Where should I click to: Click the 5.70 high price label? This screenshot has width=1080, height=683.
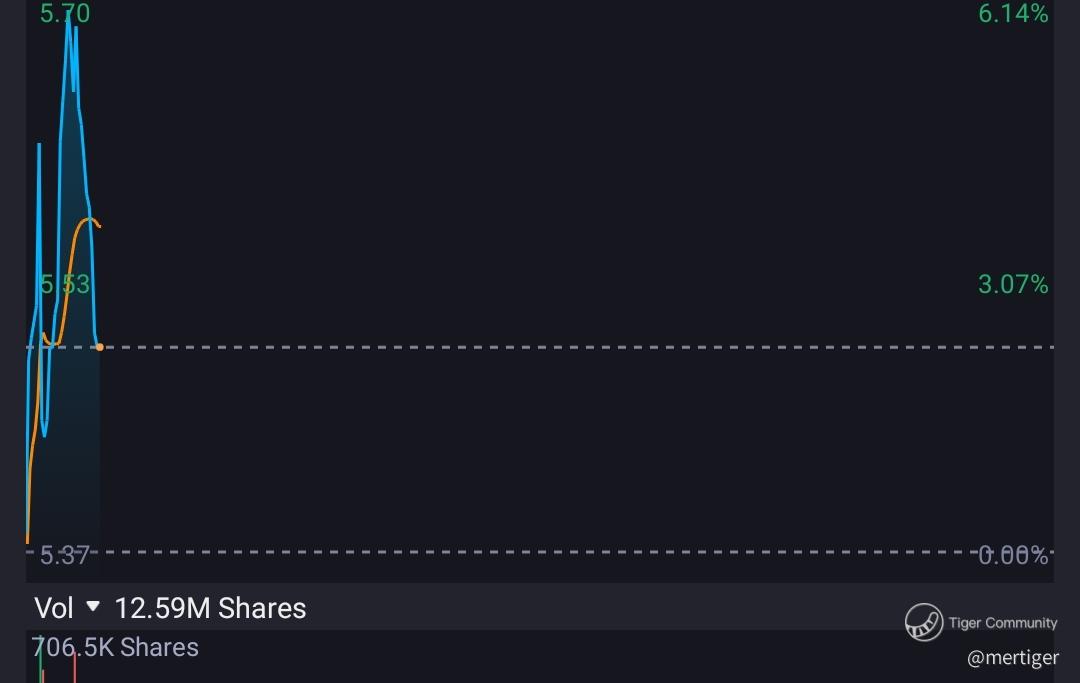click(x=65, y=13)
